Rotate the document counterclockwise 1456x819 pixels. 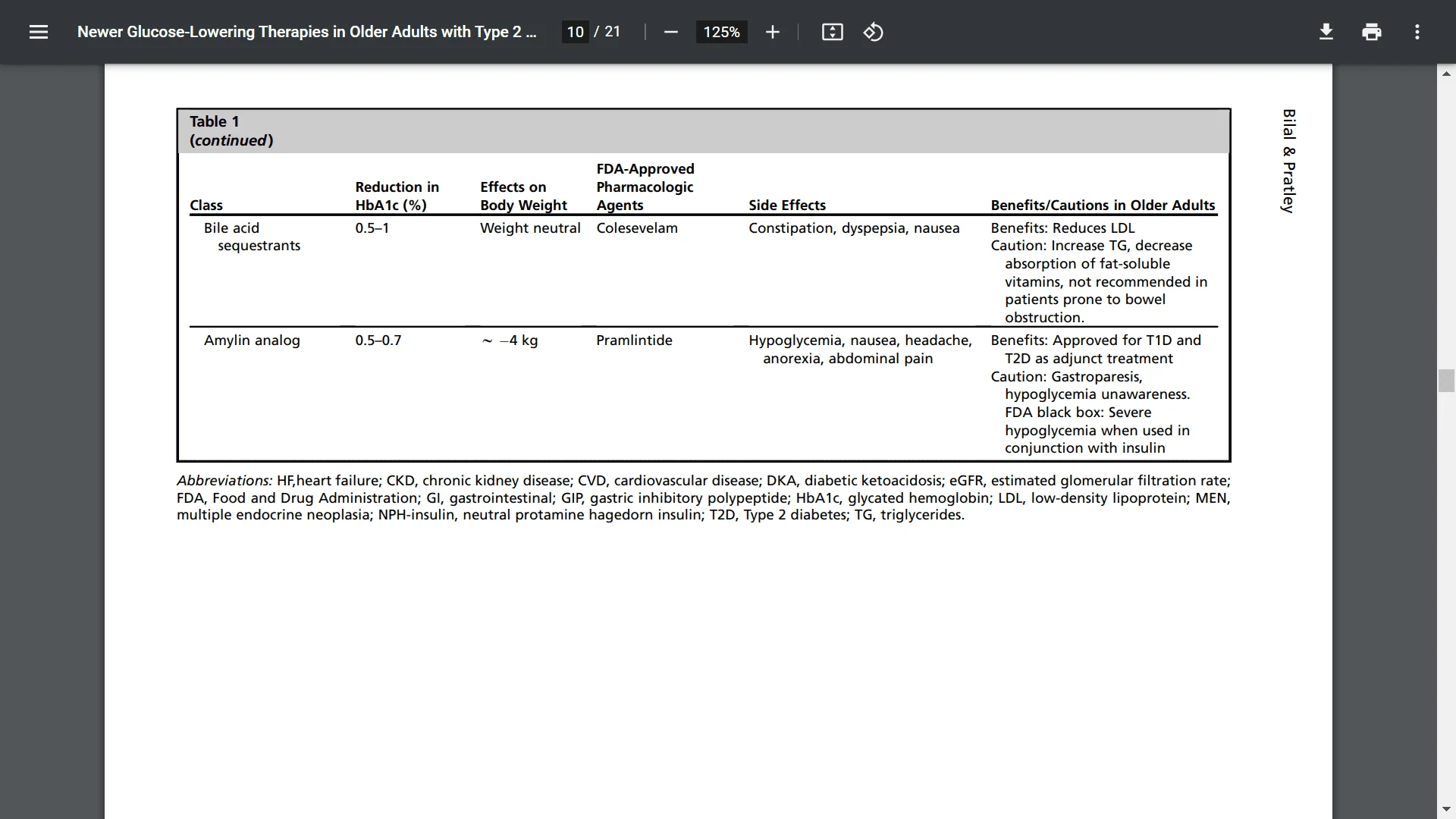pos(873,32)
